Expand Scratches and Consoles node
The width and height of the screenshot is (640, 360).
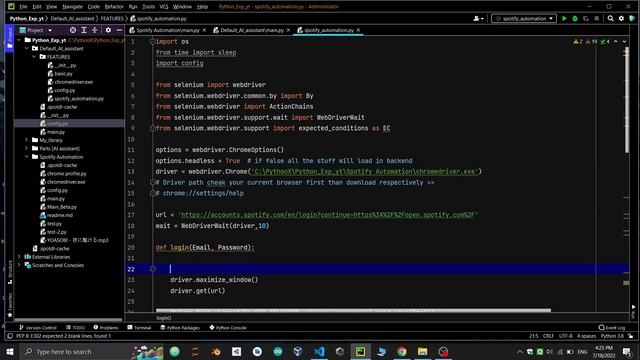pos(19,265)
